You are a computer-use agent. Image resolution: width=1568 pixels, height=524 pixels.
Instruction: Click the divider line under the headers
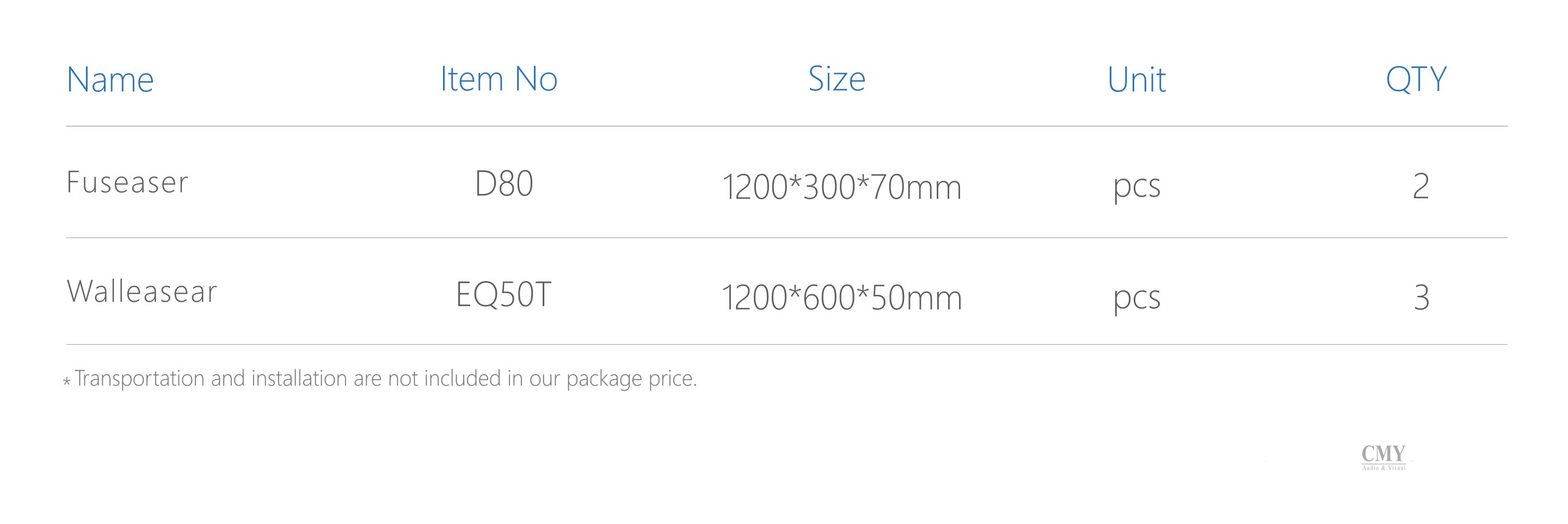click(x=786, y=126)
